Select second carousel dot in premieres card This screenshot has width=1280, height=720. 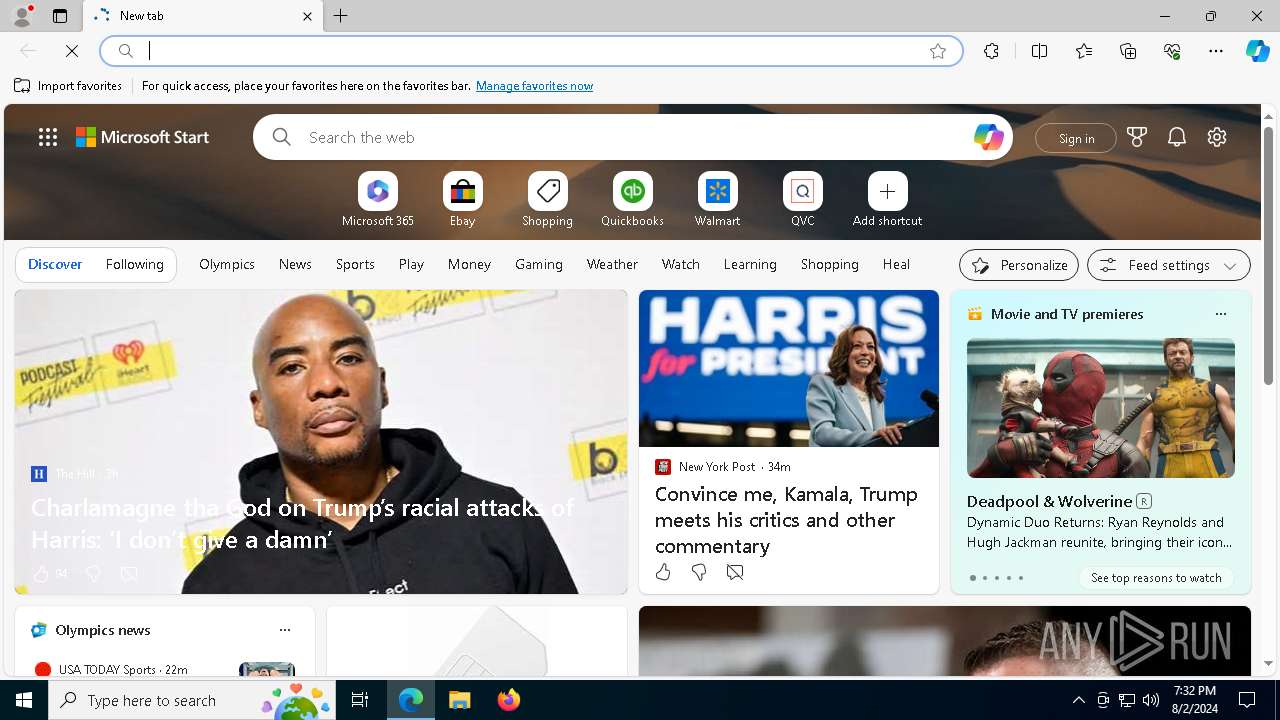tap(985, 578)
